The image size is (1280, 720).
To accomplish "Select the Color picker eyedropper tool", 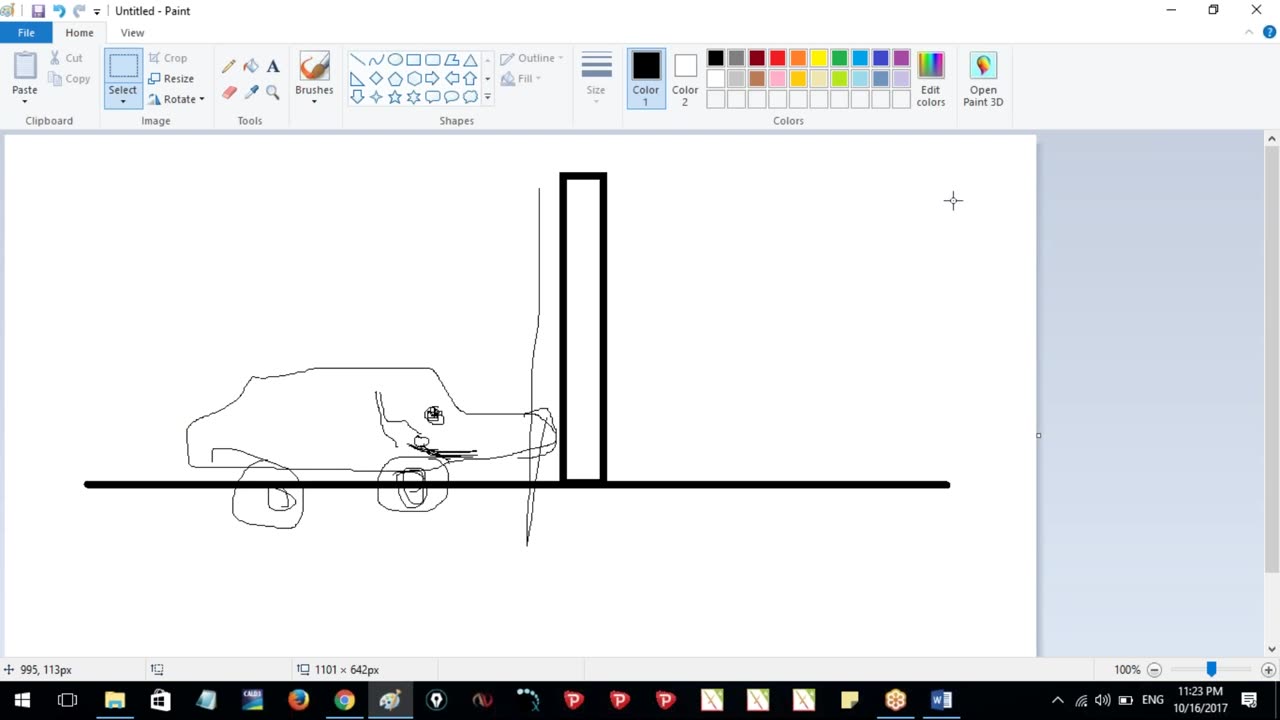I will 251,92.
